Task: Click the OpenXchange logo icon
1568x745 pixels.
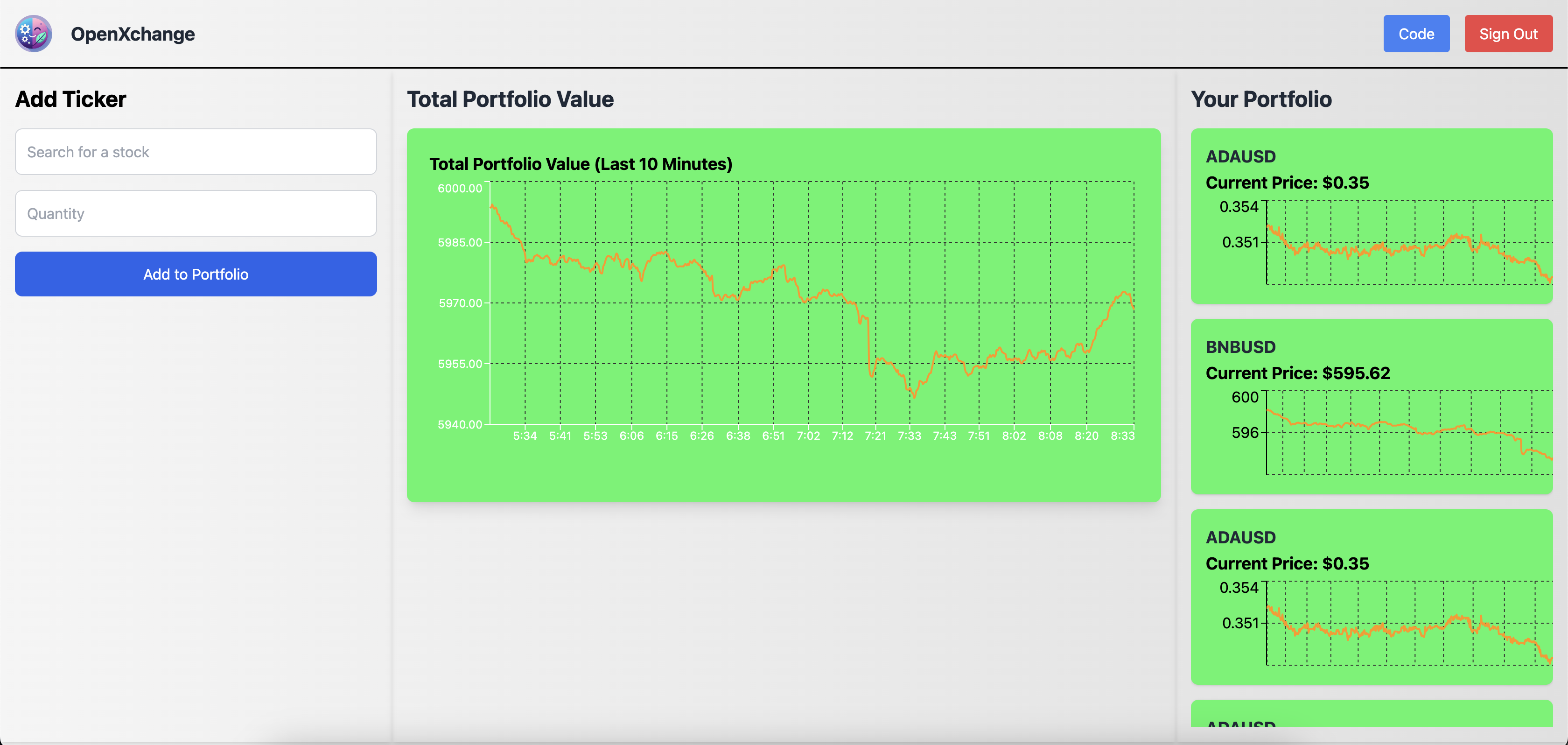Action: [34, 34]
